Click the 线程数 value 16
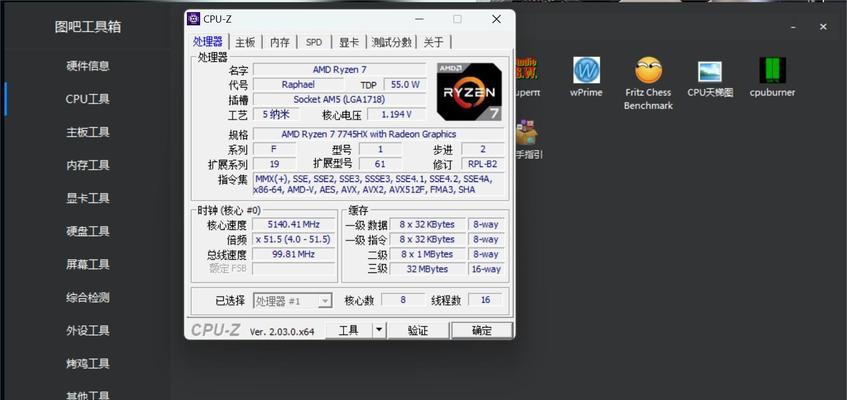 tap(485, 299)
